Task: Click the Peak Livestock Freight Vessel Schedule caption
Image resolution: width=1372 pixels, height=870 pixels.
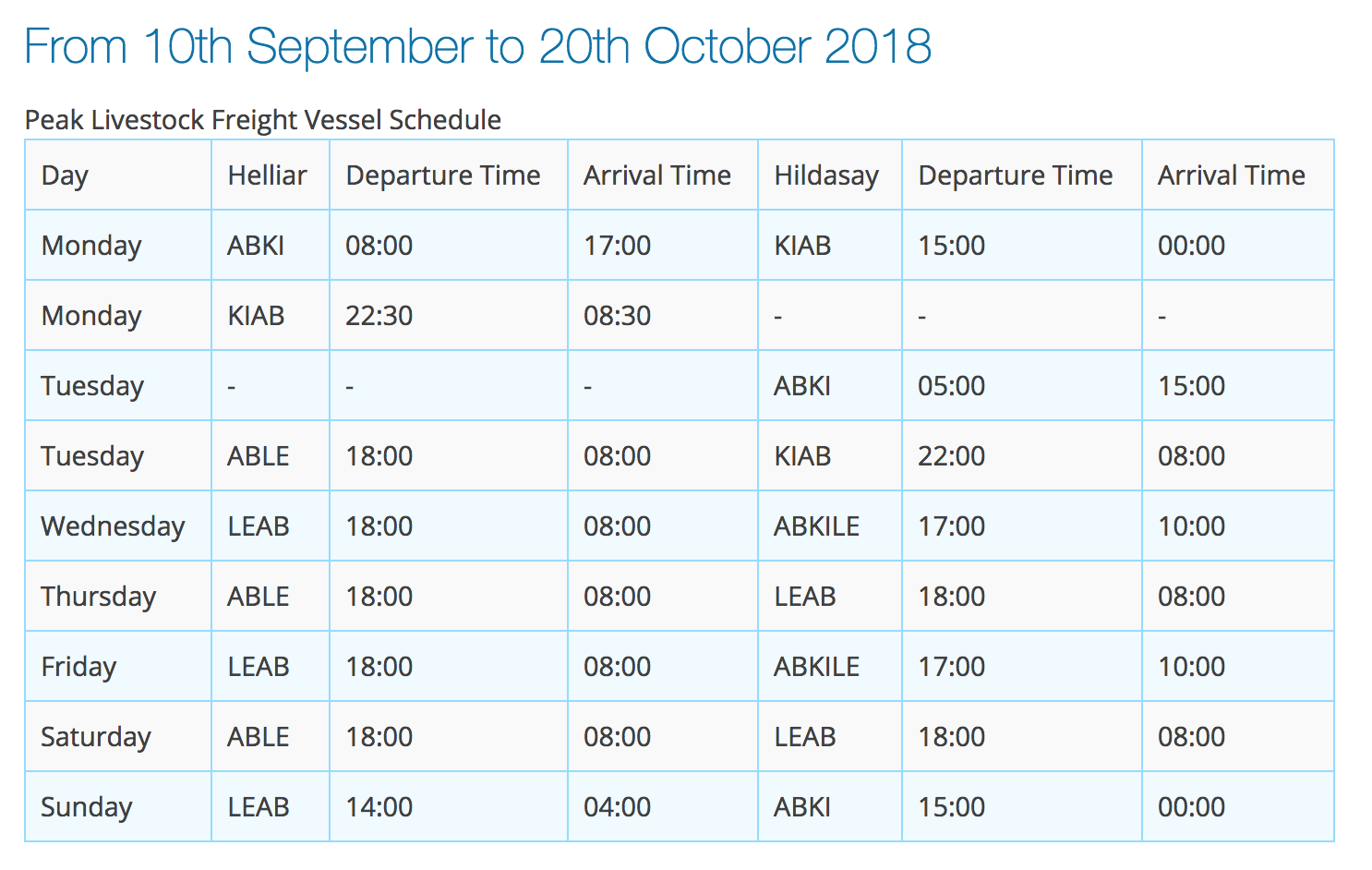Action: pyautogui.click(x=263, y=120)
